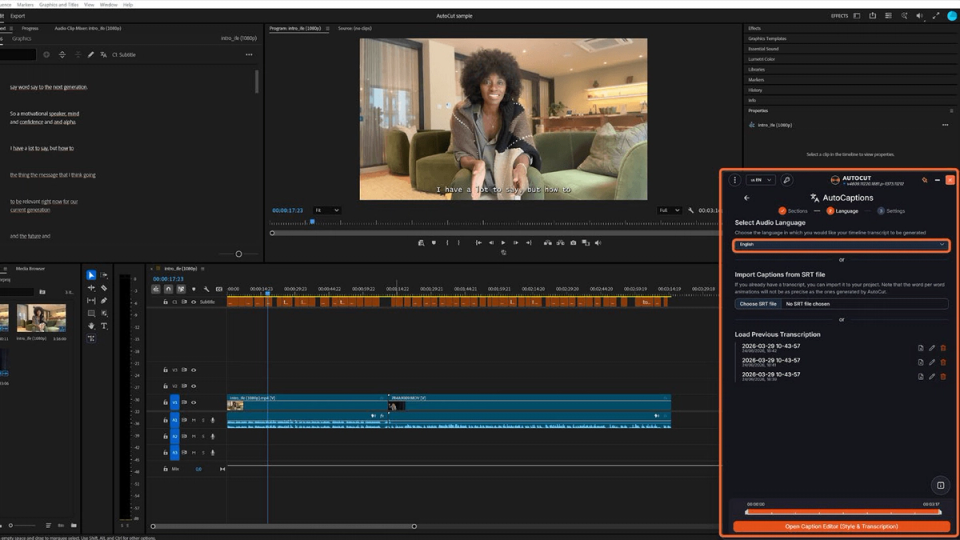The image size is (960, 540).
Task: Open the Full playback resolution dropdown
Action: pyautogui.click(x=669, y=211)
